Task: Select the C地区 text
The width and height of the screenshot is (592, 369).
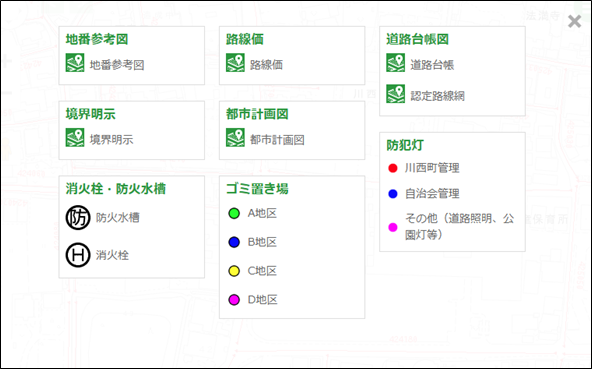Action: point(262,271)
